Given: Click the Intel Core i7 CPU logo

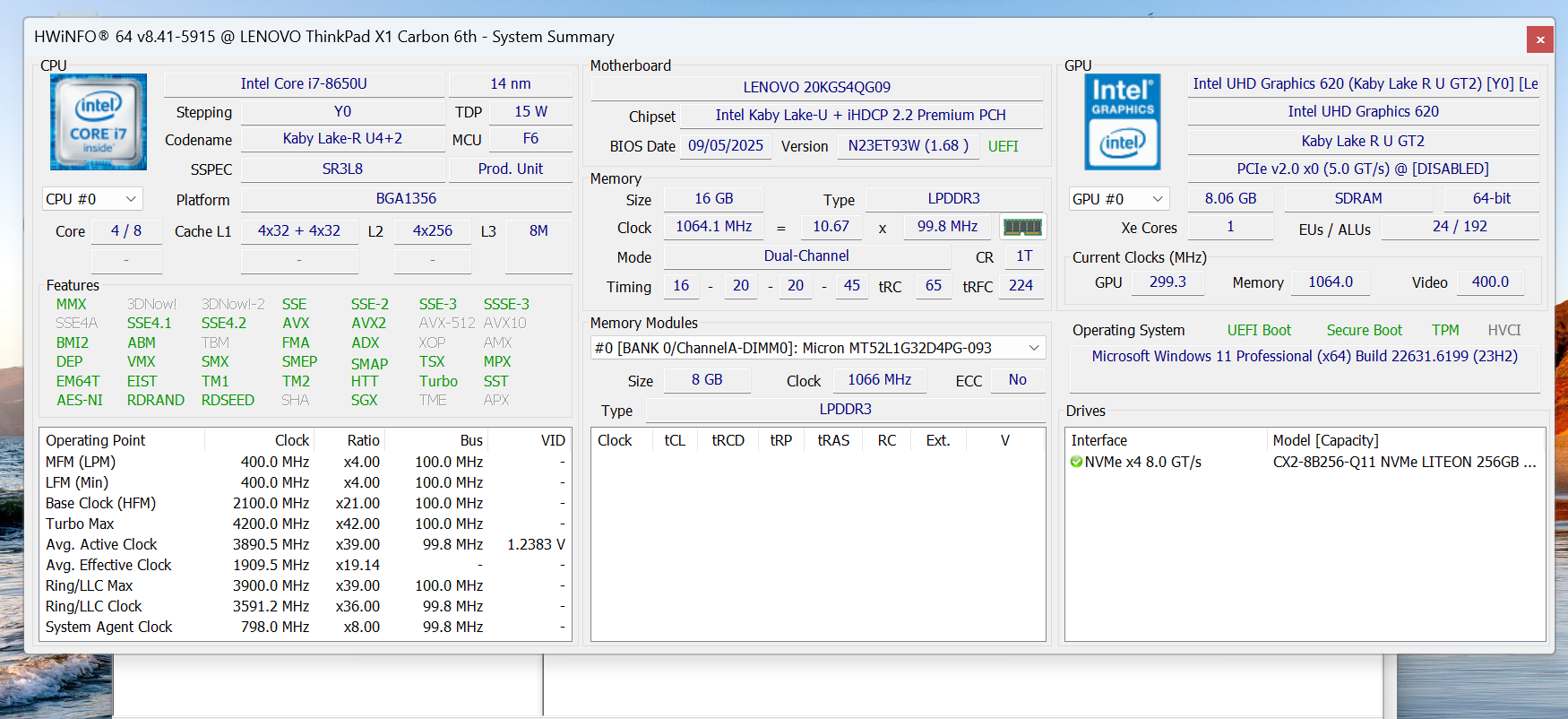Looking at the screenshot, I should coord(99,122).
